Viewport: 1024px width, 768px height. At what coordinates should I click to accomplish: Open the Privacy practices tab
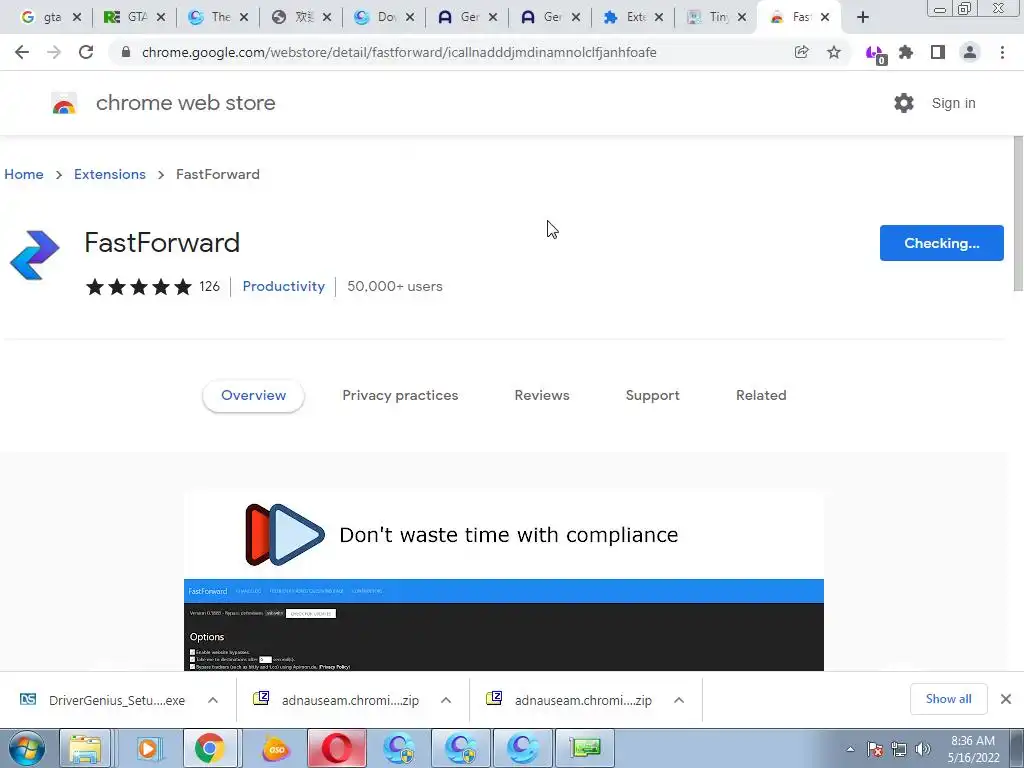400,395
